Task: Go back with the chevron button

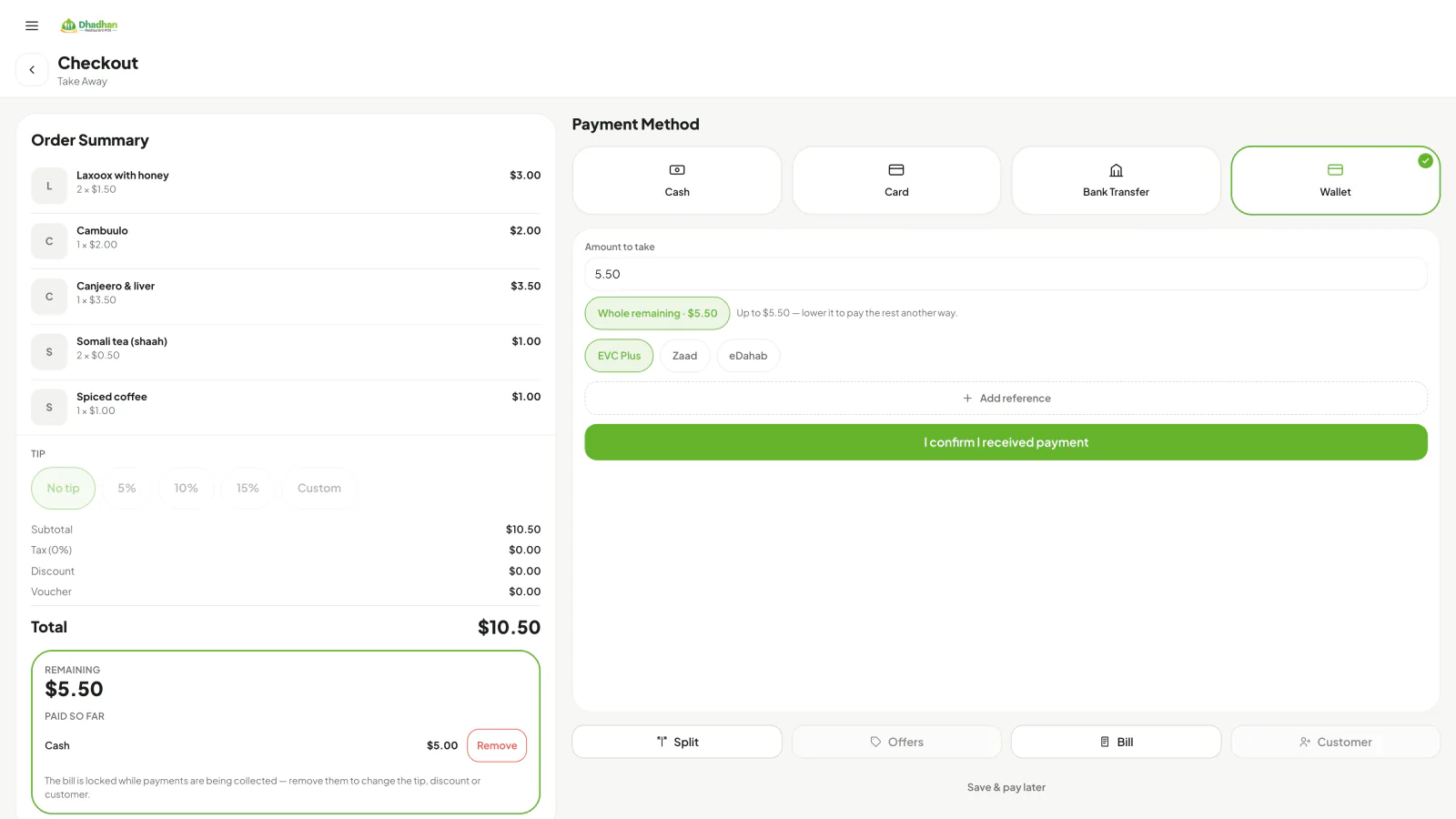Action: [32, 70]
